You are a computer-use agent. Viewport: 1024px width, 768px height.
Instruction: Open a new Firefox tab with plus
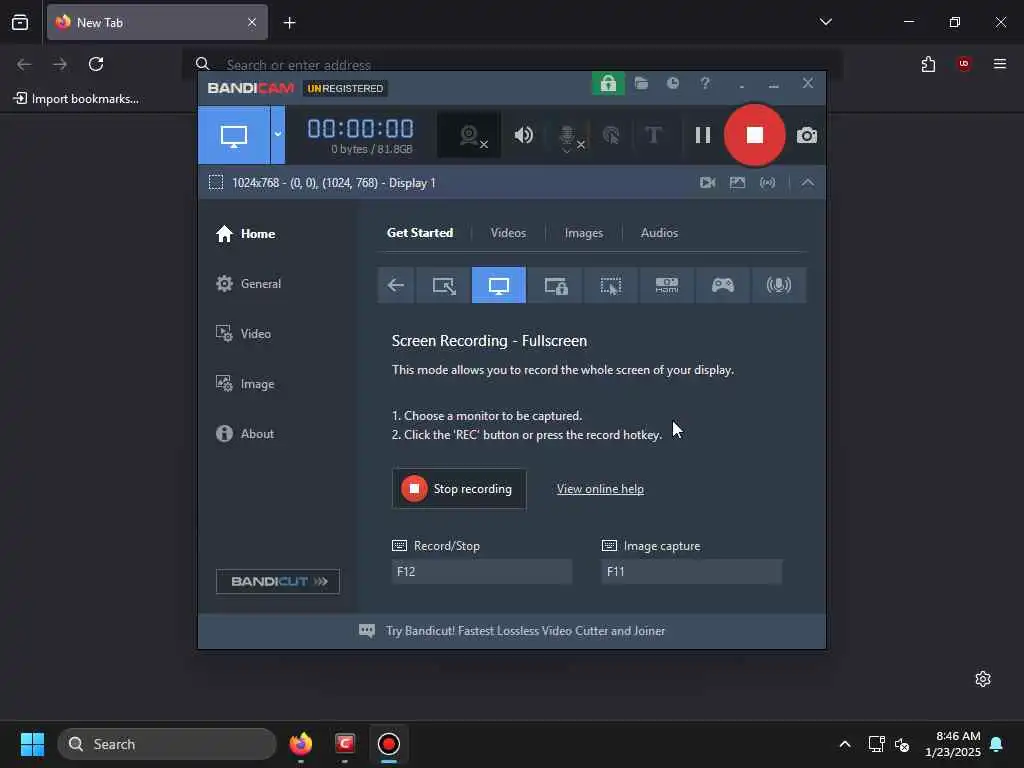click(289, 23)
